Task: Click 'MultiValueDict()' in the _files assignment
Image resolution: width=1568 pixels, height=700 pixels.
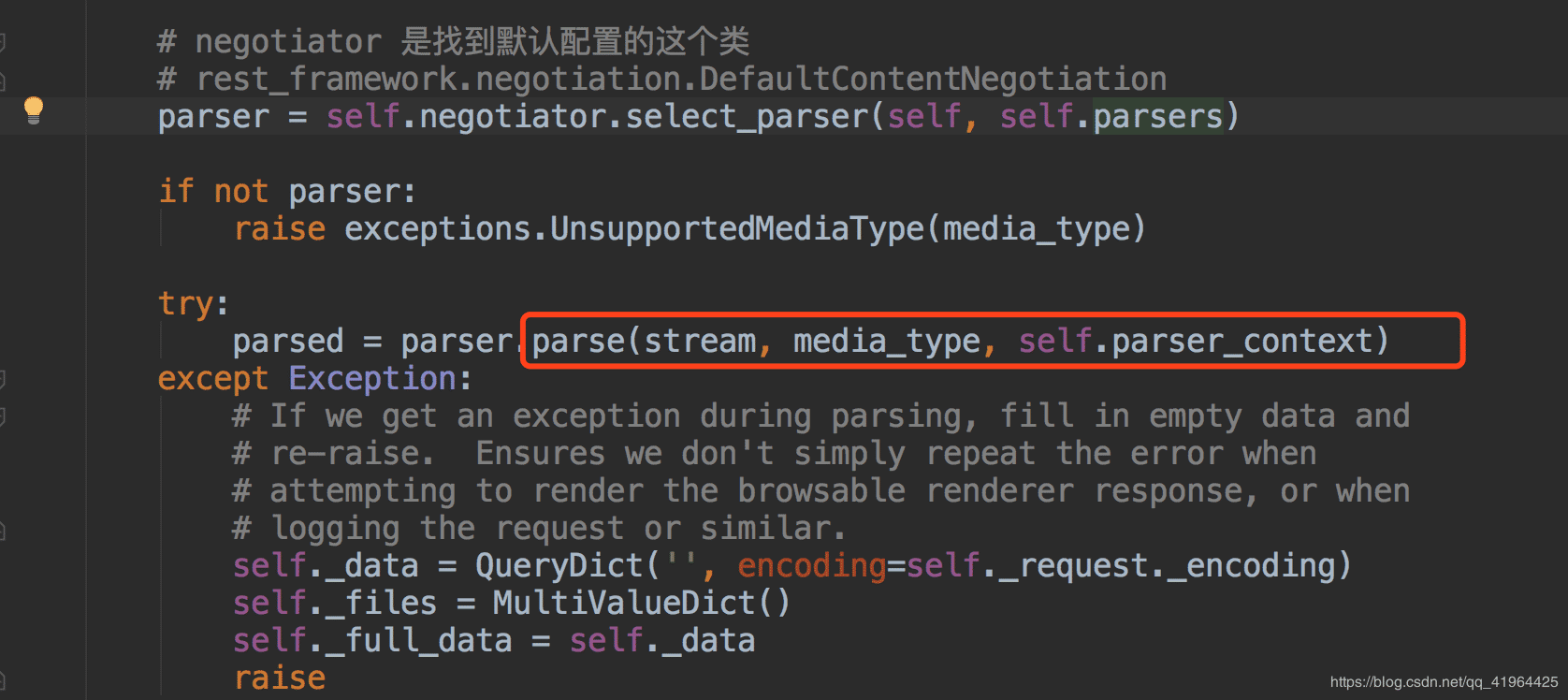Action: point(642,604)
